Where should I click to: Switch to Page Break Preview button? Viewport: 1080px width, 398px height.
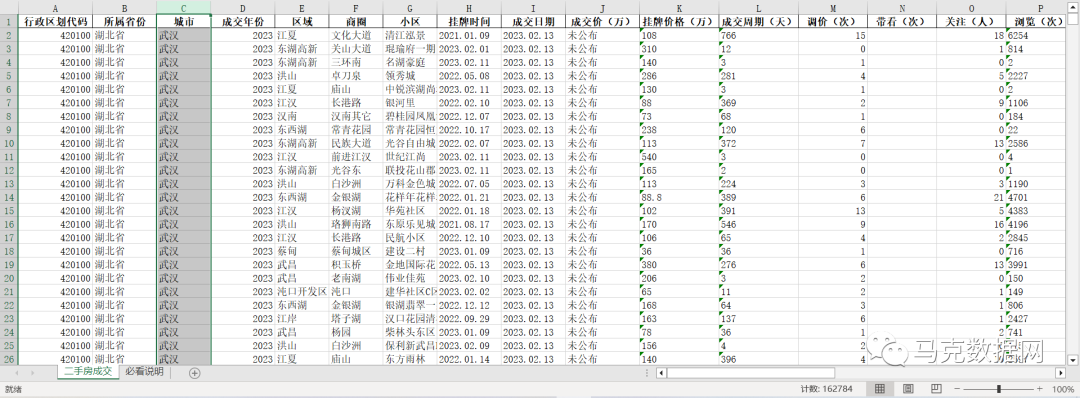click(936, 389)
